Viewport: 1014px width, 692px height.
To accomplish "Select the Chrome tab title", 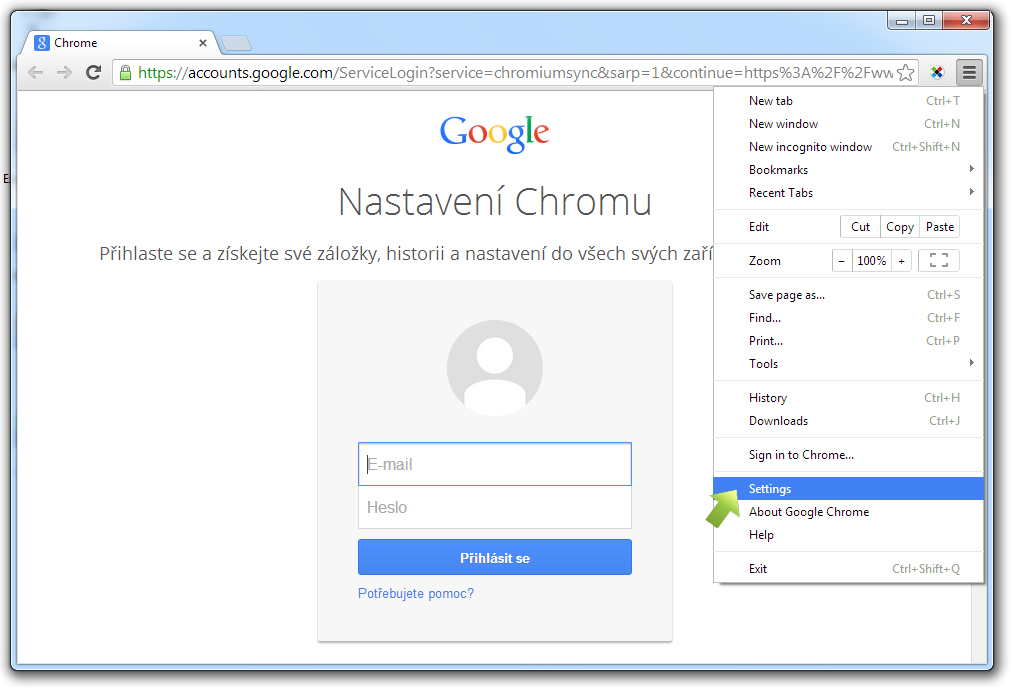I will (76, 43).
